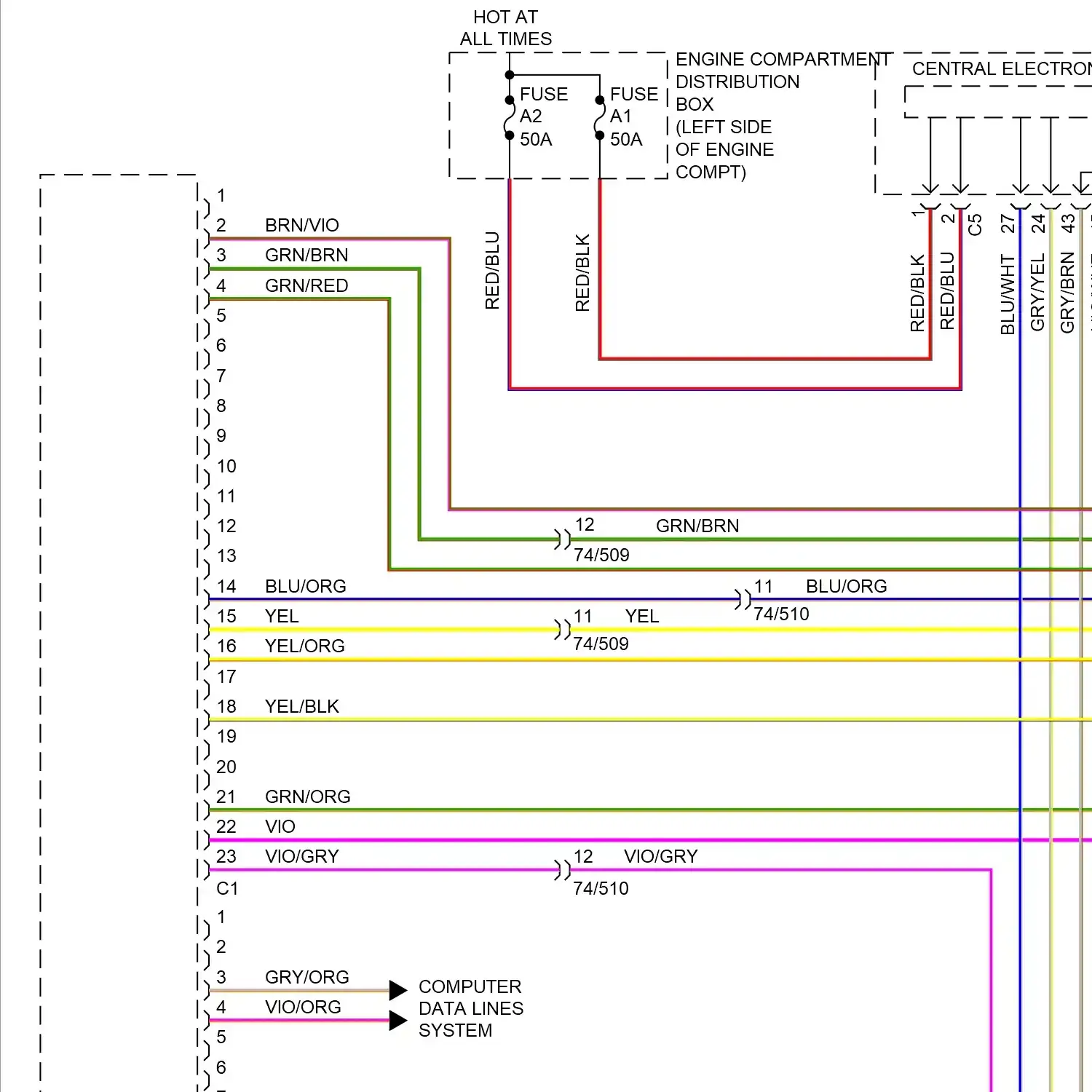Click splice connector symbol on YEL wire
This screenshot has height=1092, width=1092.
562,630
